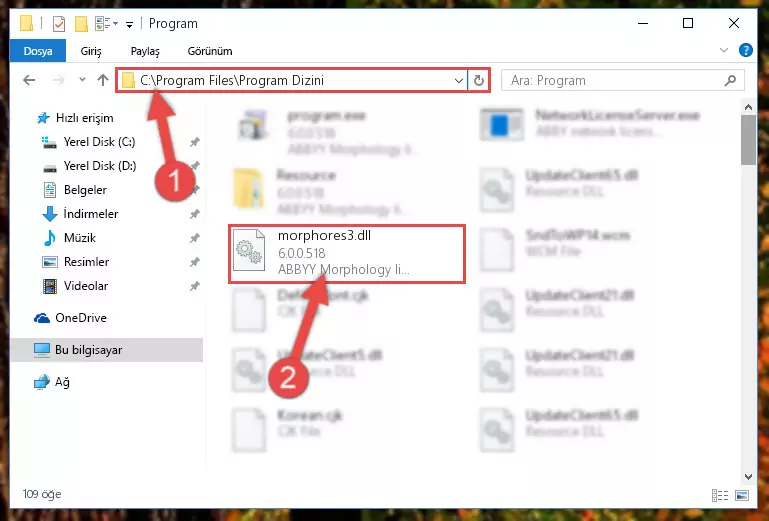The width and height of the screenshot is (769, 521).
Task: Minimize the Program window
Action: 643,23
